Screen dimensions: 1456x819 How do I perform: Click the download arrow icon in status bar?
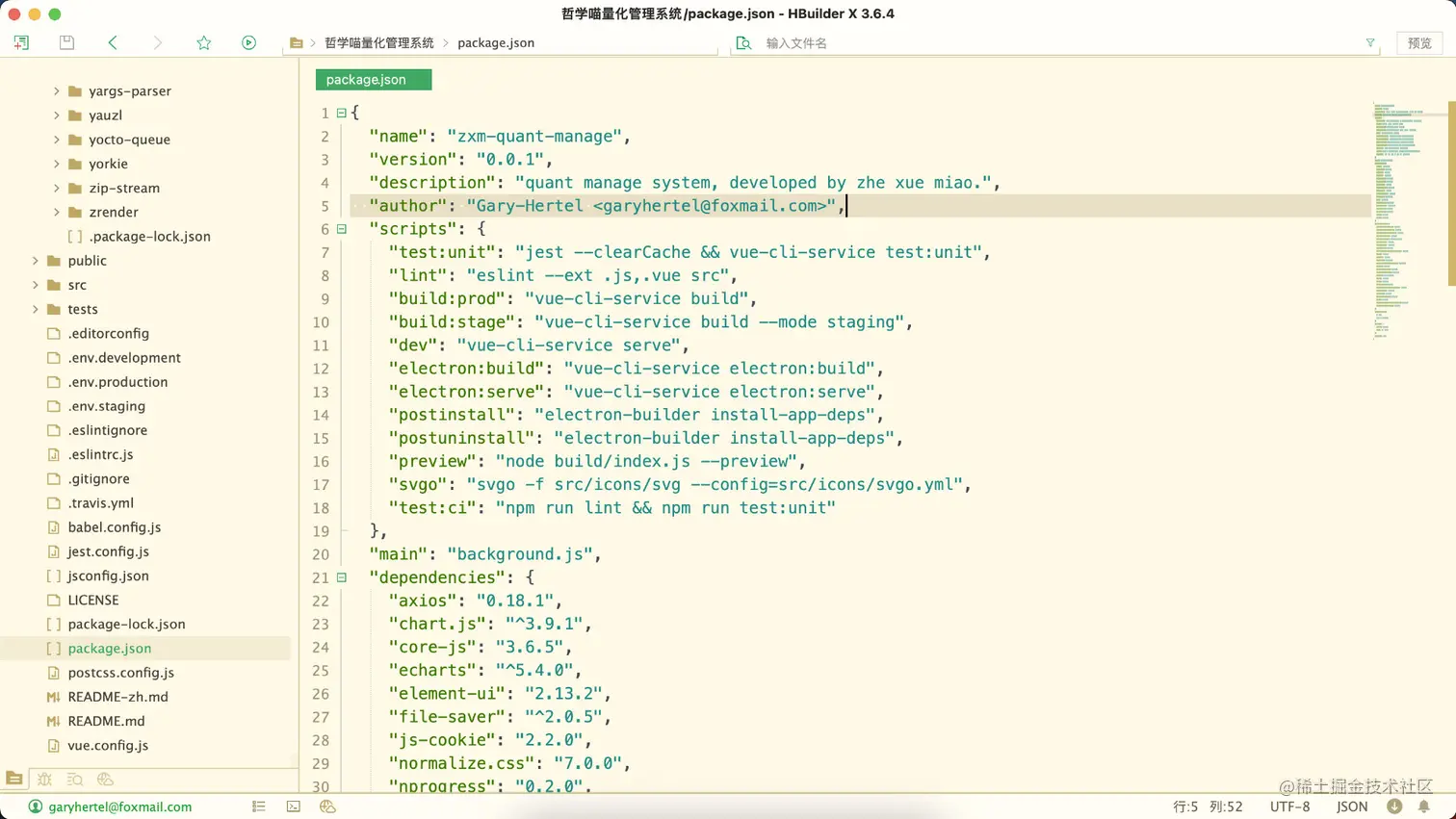click(x=1394, y=806)
